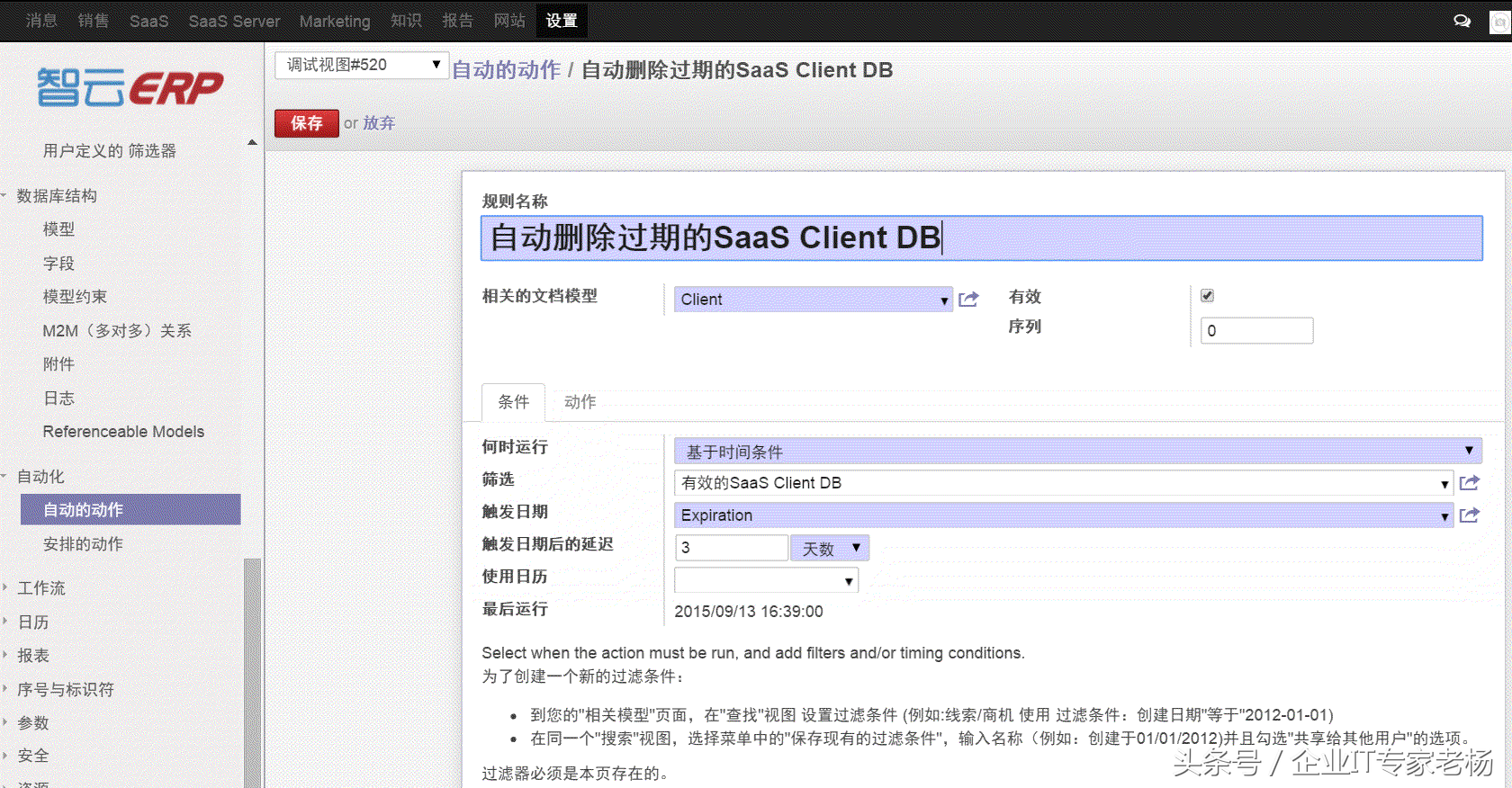
Task: Open the SaaS Server top menu
Action: point(234,21)
